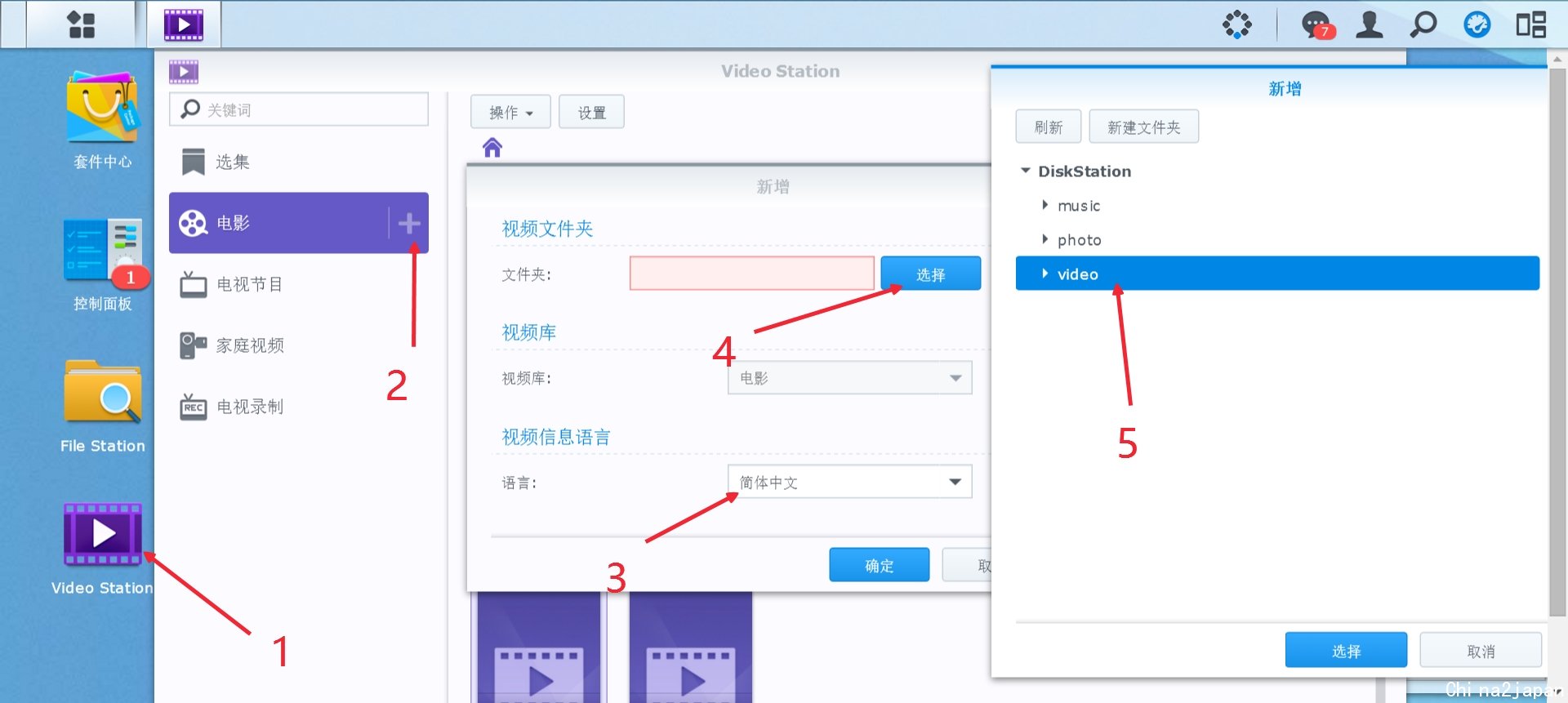Screen dimensions: 1568x703
Task: Expand the video folder arrow
Action: (1045, 274)
